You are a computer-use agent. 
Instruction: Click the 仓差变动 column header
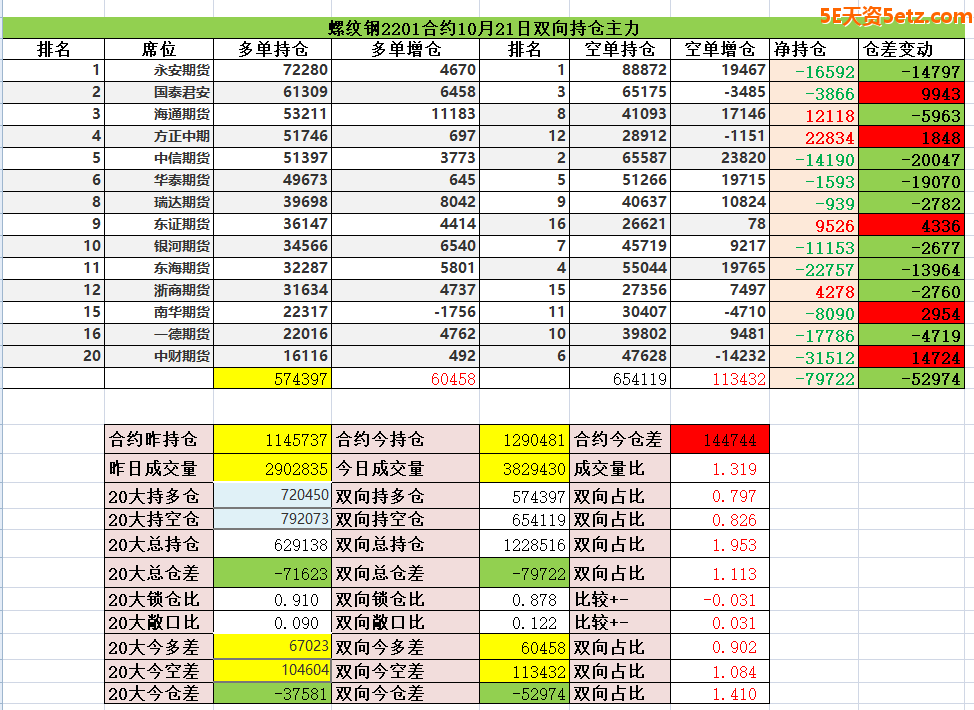point(911,49)
